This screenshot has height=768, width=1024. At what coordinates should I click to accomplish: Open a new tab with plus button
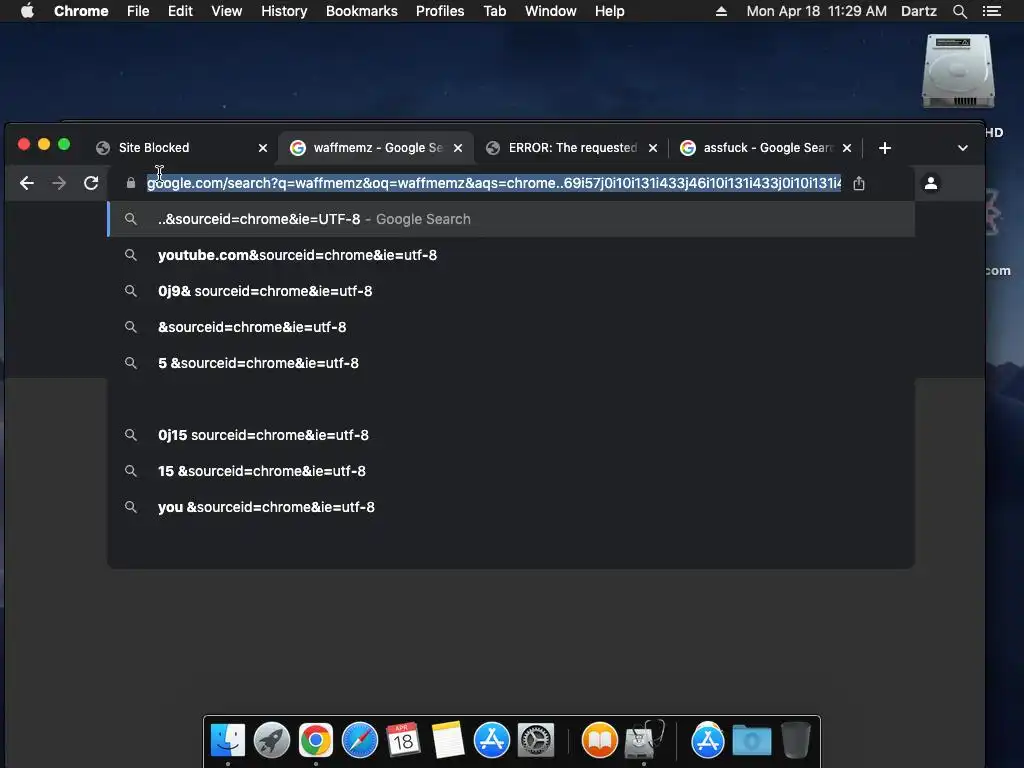pyautogui.click(x=885, y=148)
